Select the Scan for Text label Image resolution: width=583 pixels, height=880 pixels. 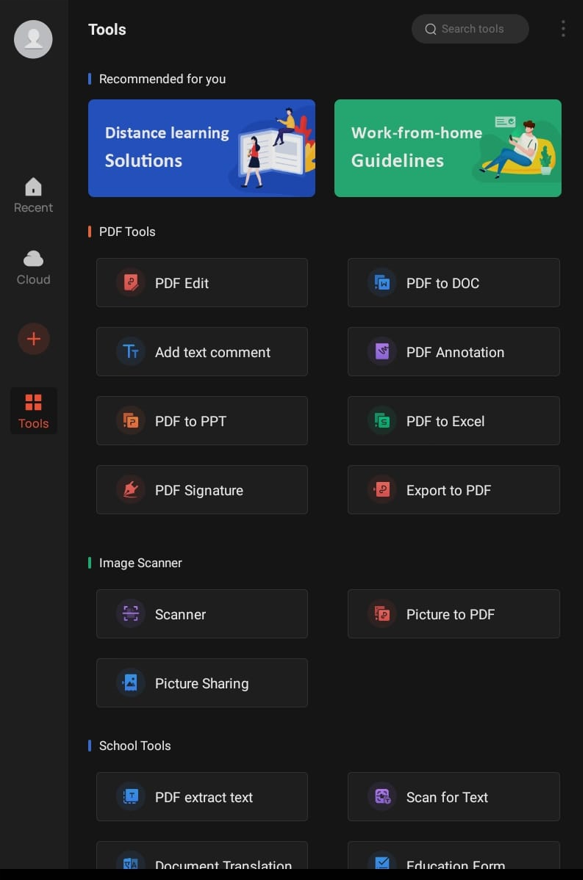(x=447, y=798)
